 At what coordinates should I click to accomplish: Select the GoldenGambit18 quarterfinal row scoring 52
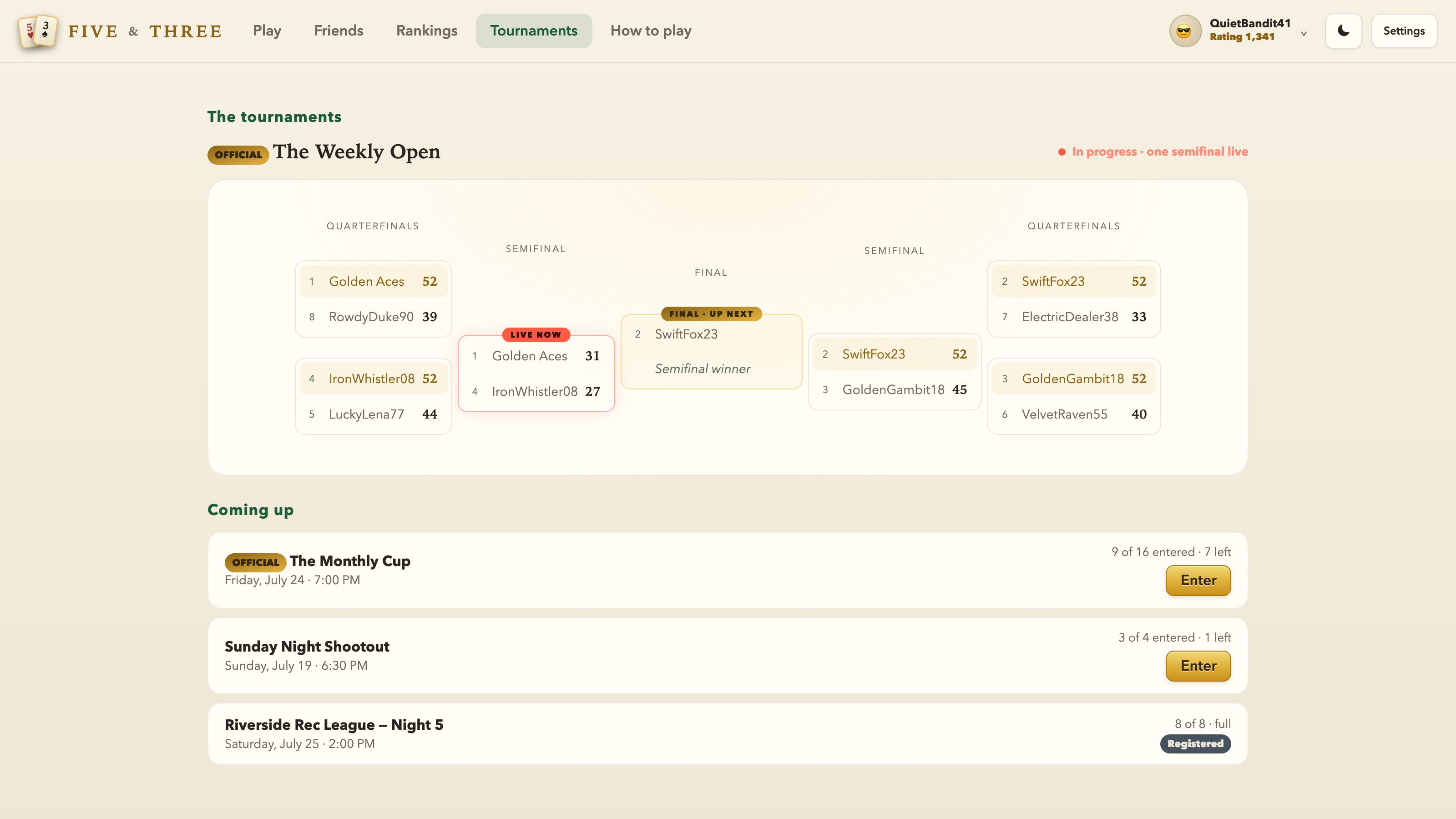point(1074,379)
